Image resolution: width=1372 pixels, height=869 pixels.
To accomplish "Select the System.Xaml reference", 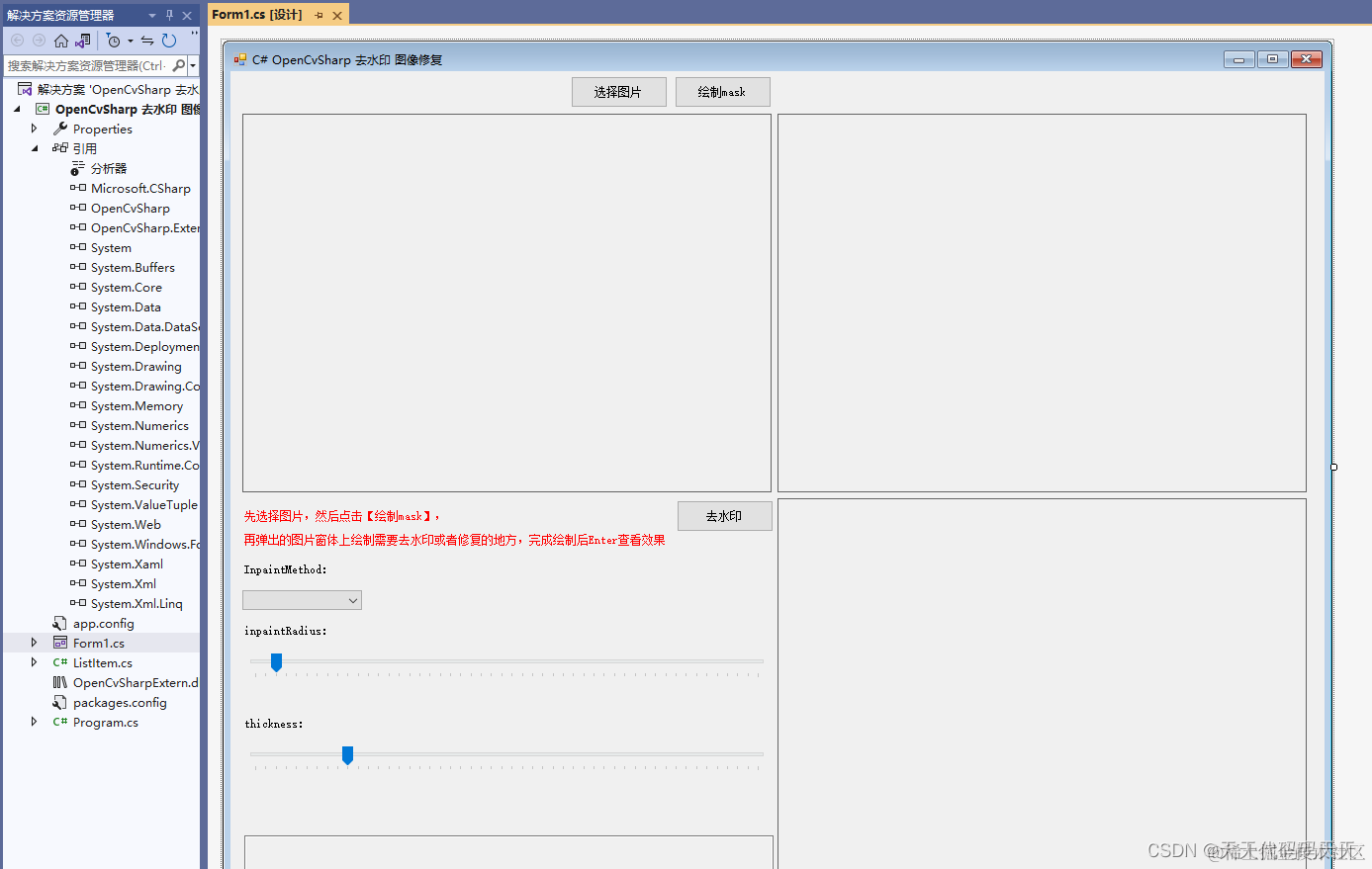I will click(x=127, y=564).
